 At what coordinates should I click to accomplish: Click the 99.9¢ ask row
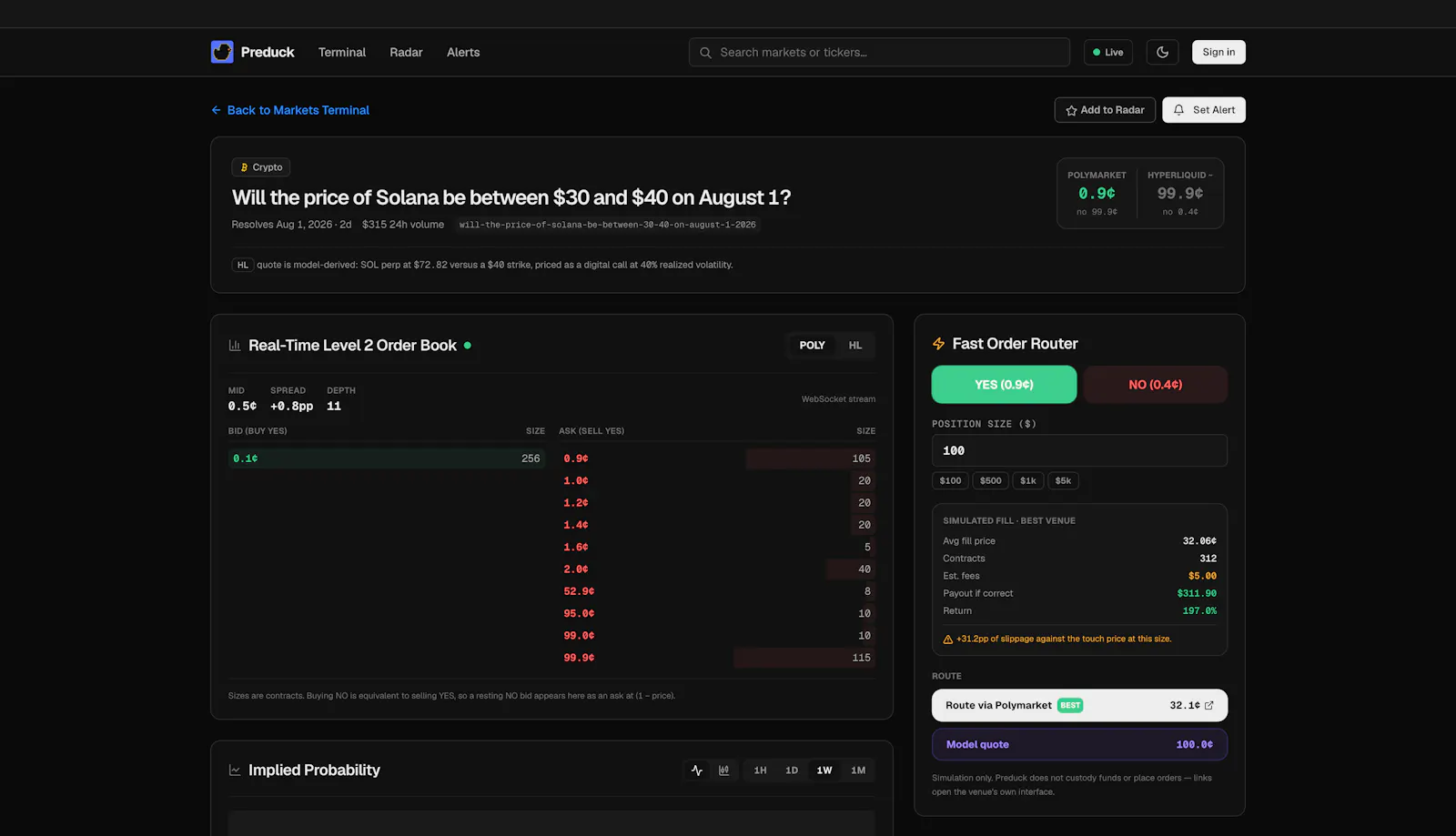tap(717, 658)
